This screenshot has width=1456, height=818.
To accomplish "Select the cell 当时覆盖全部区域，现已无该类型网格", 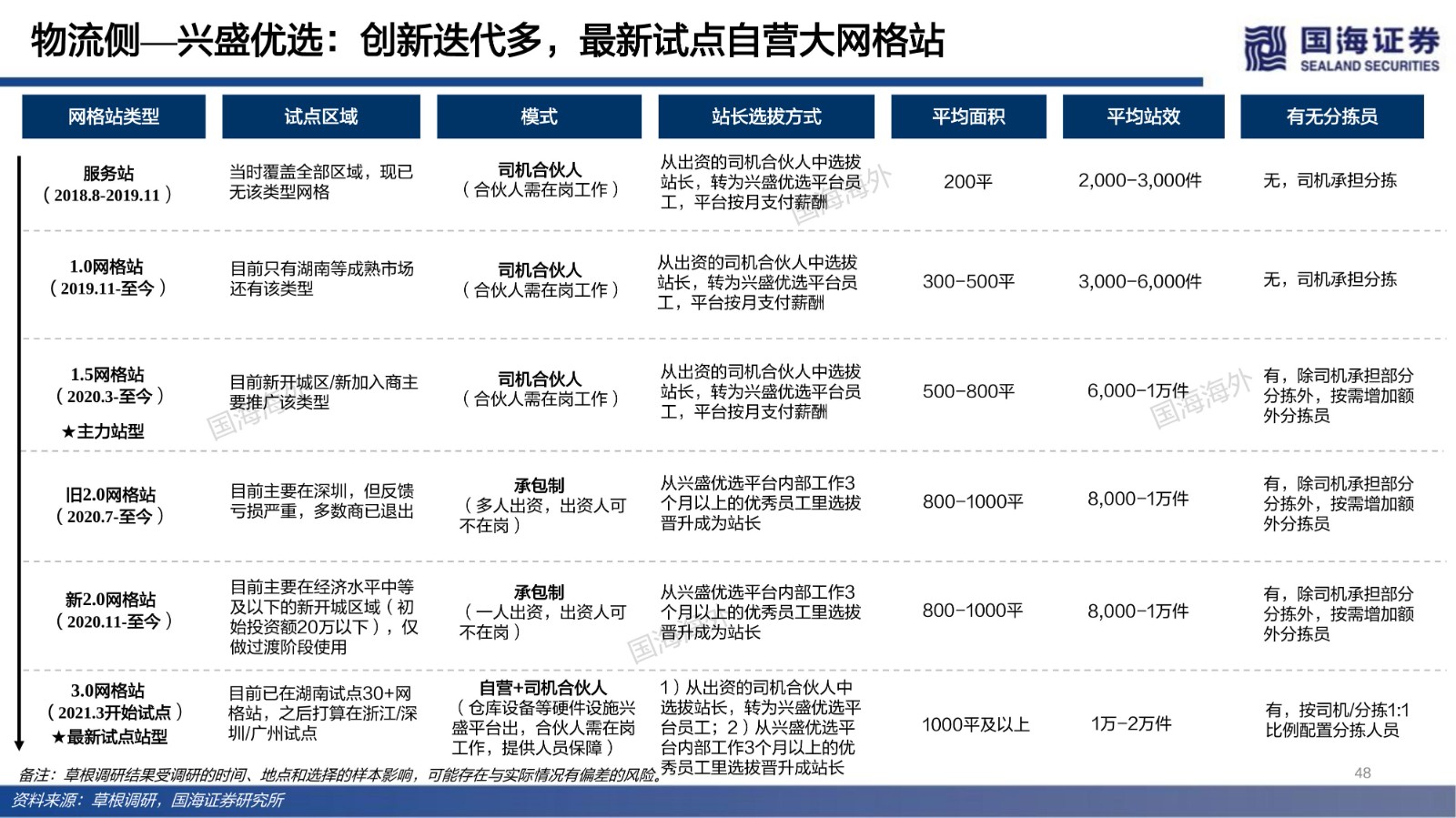I will click(x=321, y=182).
